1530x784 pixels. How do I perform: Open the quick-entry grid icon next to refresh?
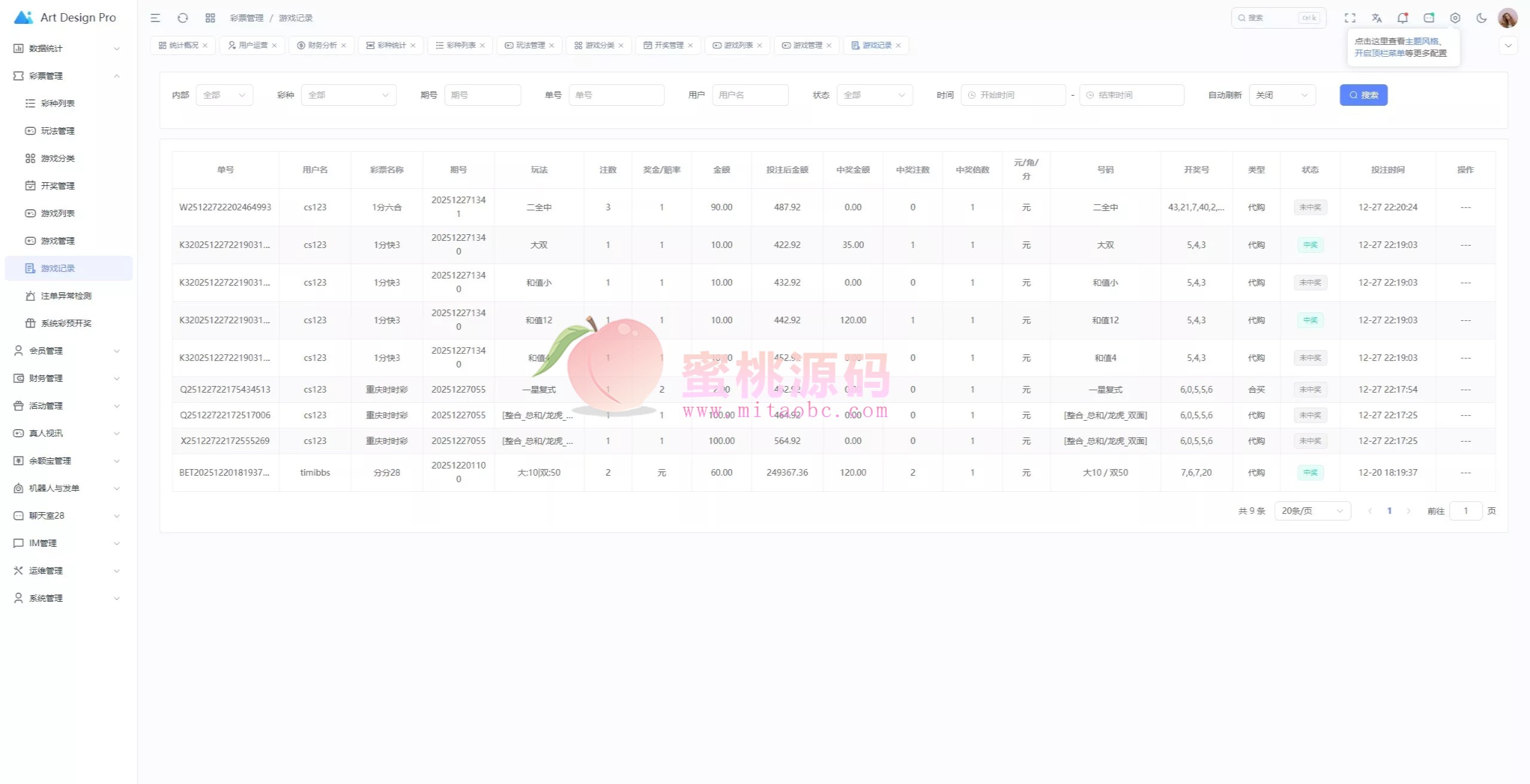[x=210, y=18]
